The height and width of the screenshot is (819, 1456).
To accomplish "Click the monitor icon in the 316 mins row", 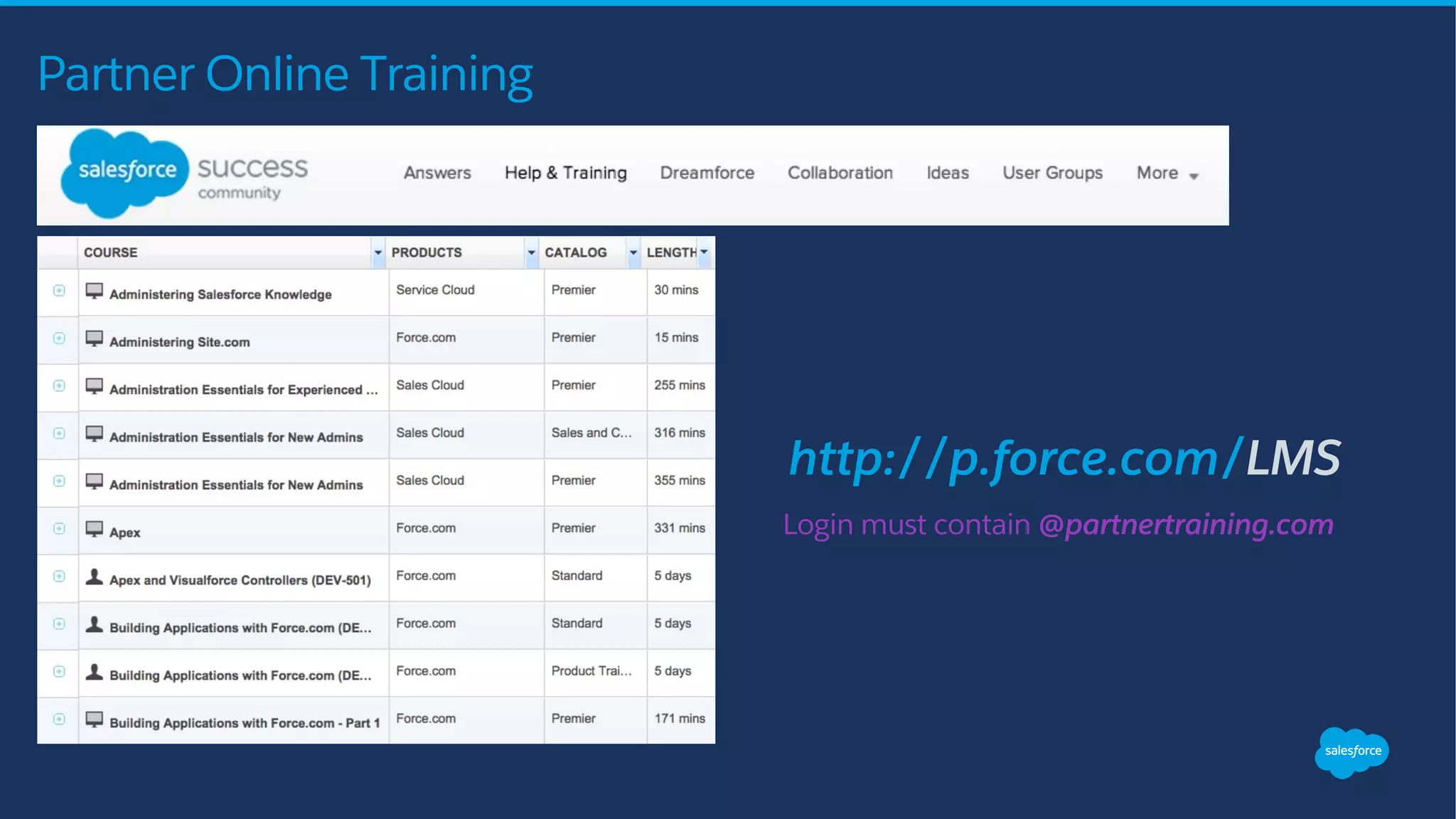I will 95,434.
